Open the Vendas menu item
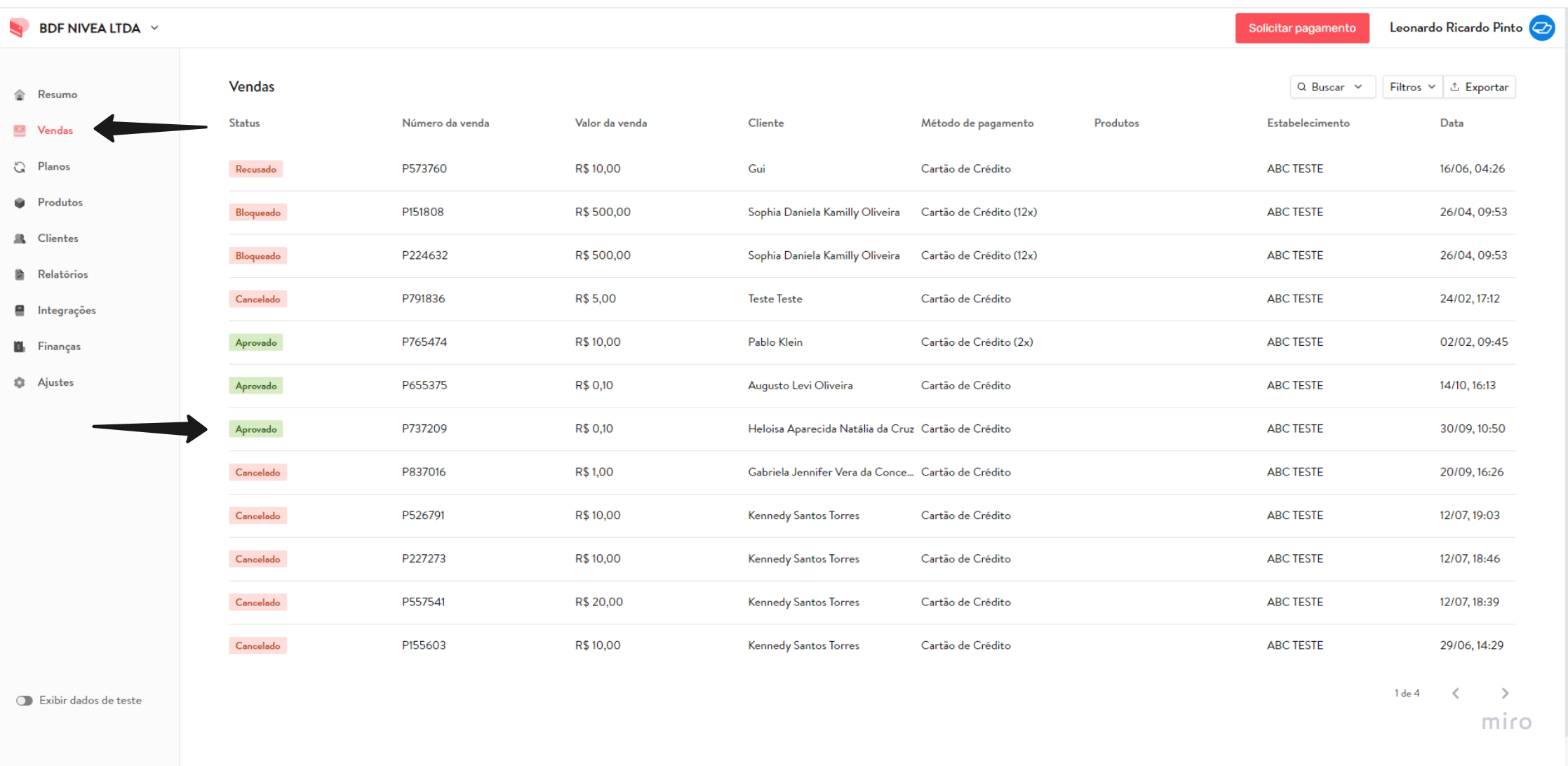The image size is (1568, 766). (x=55, y=130)
